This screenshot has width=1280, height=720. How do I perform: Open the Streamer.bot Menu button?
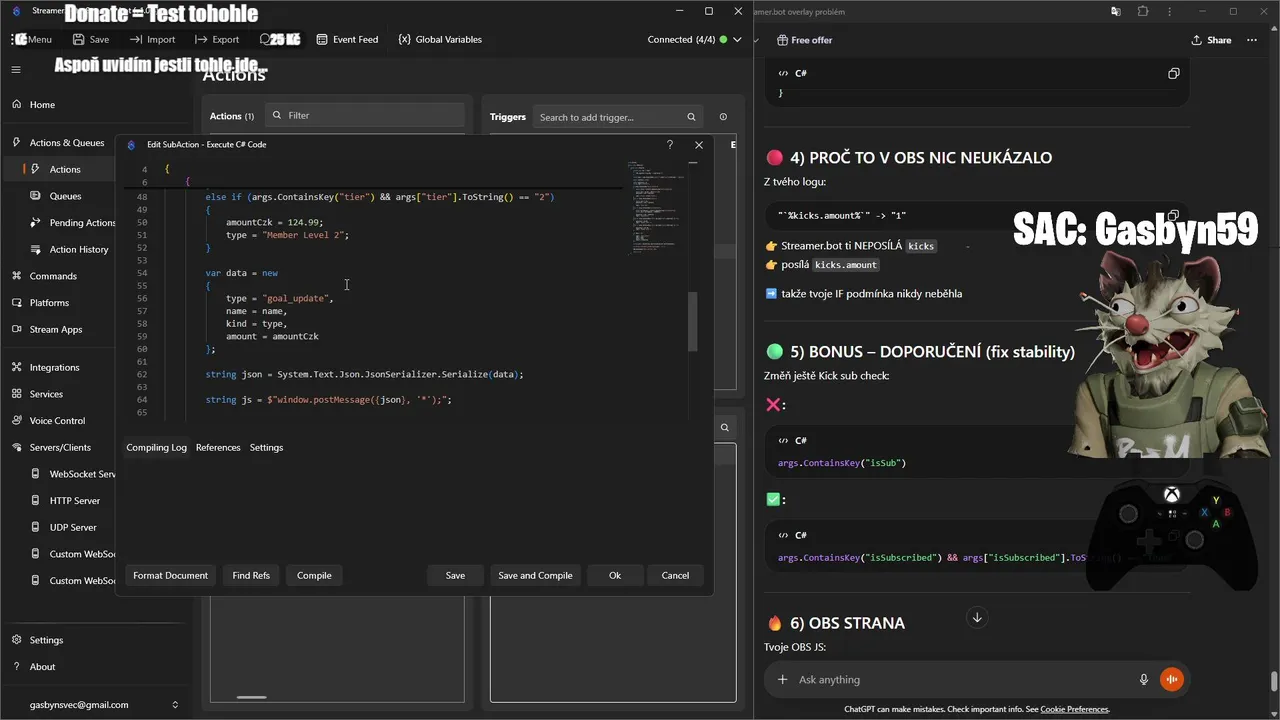[32, 40]
